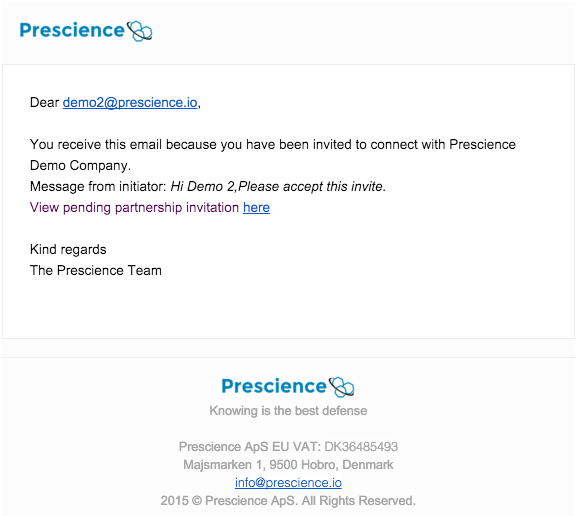Viewport: 577px width, 516px height.
Task: Click the Majsmarken 1, Hobro address line
Action: tap(288, 464)
